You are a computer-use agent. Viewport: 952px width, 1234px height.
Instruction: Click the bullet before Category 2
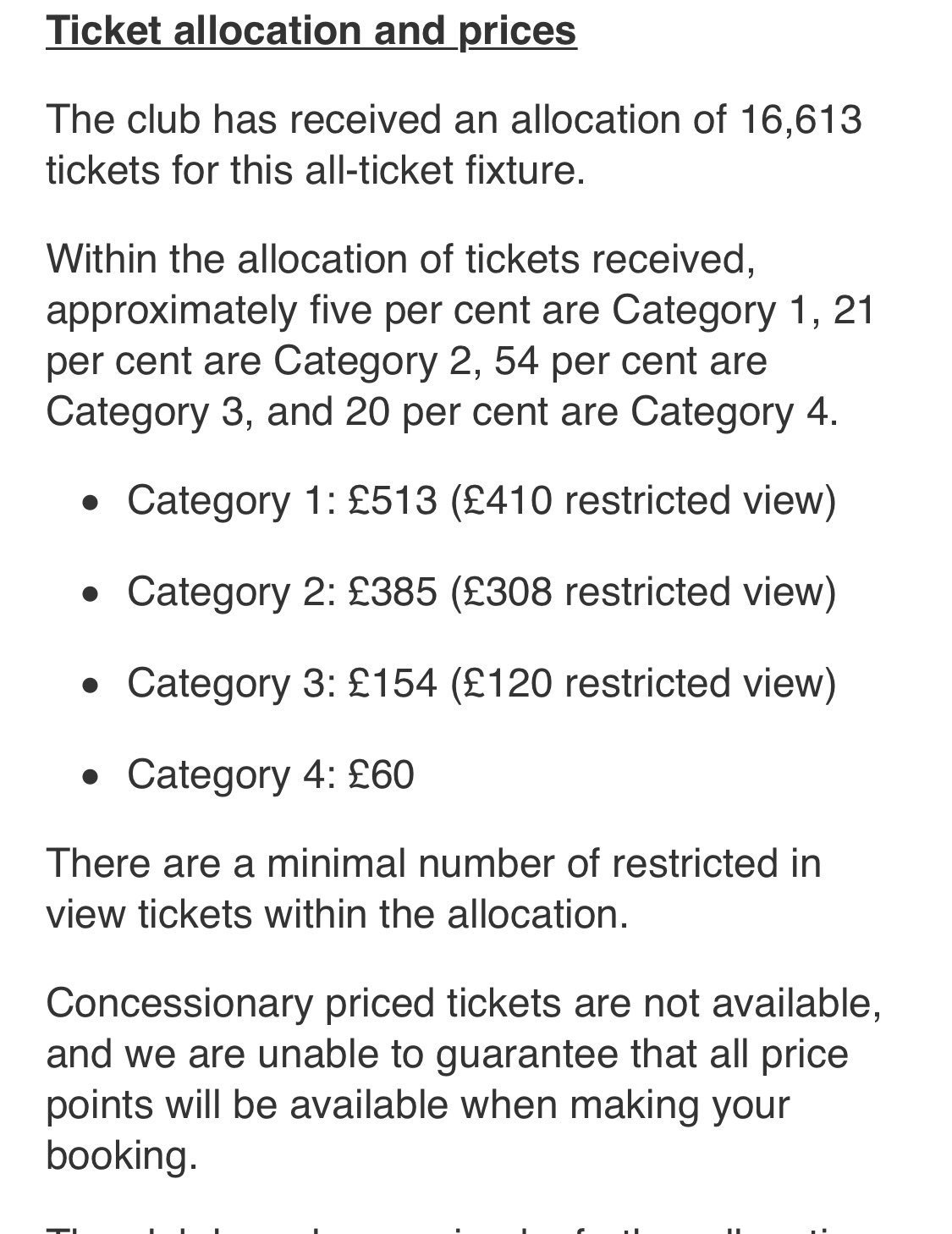coord(91,595)
